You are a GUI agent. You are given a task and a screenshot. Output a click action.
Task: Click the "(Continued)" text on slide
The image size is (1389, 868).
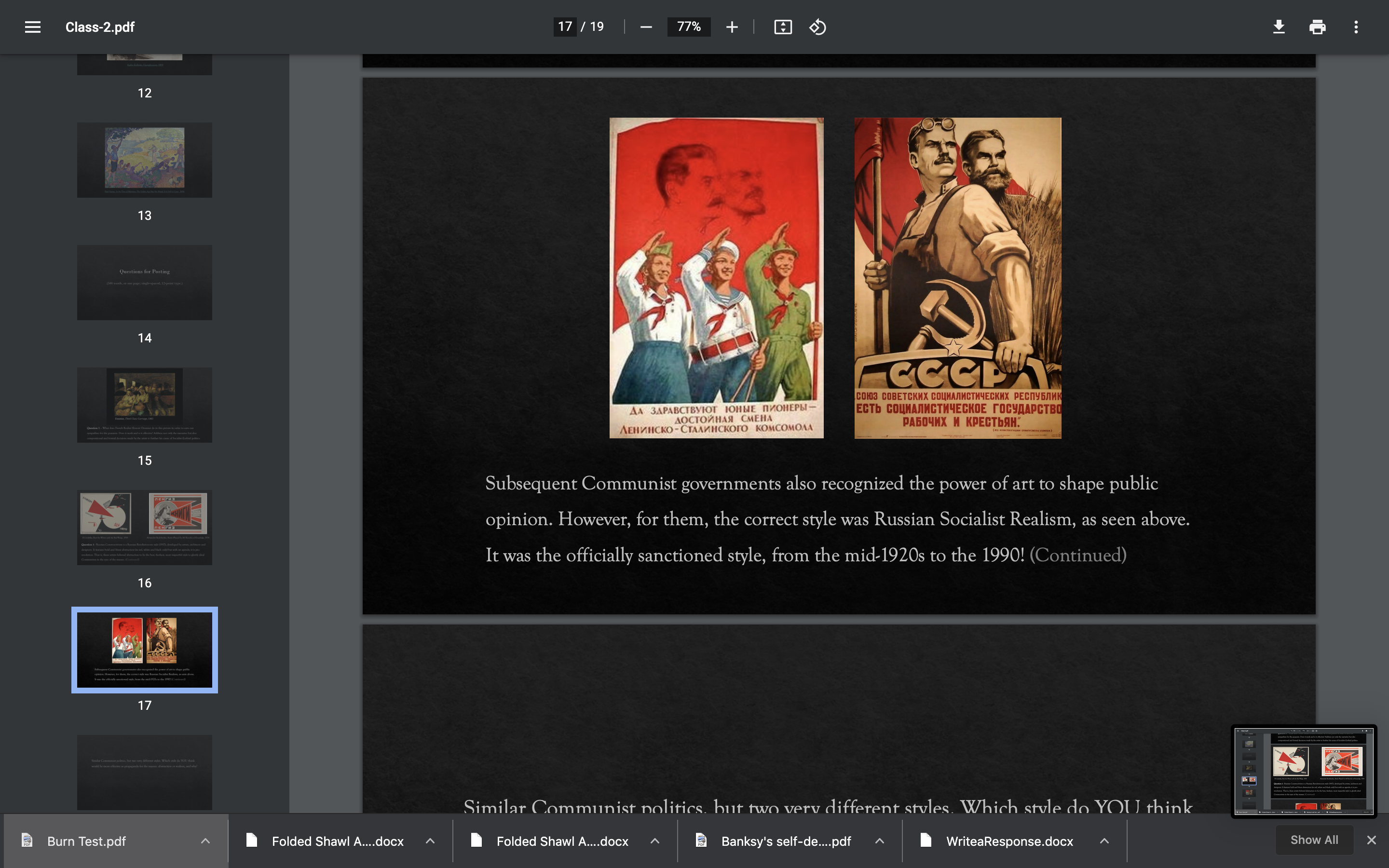[1078, 555]
